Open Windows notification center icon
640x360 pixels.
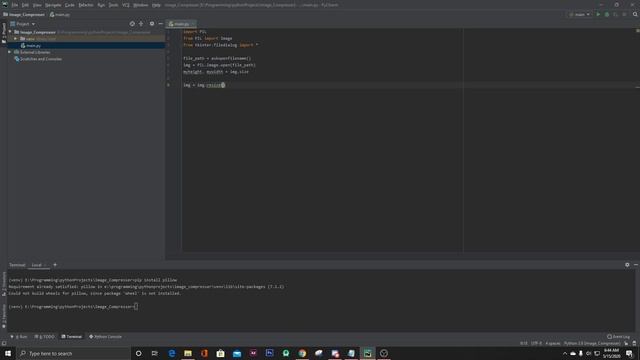pos(629,353)
